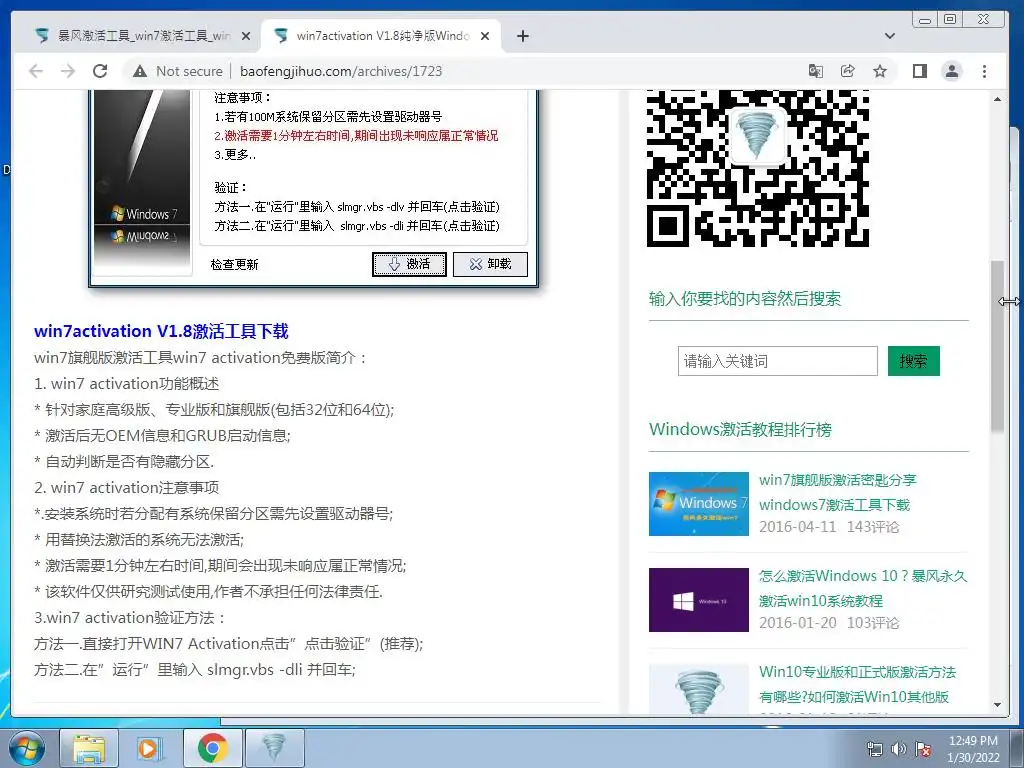The image size is (1024, 768).
Task: Open the tornado app taskbar icon
Action: point(274,748)
